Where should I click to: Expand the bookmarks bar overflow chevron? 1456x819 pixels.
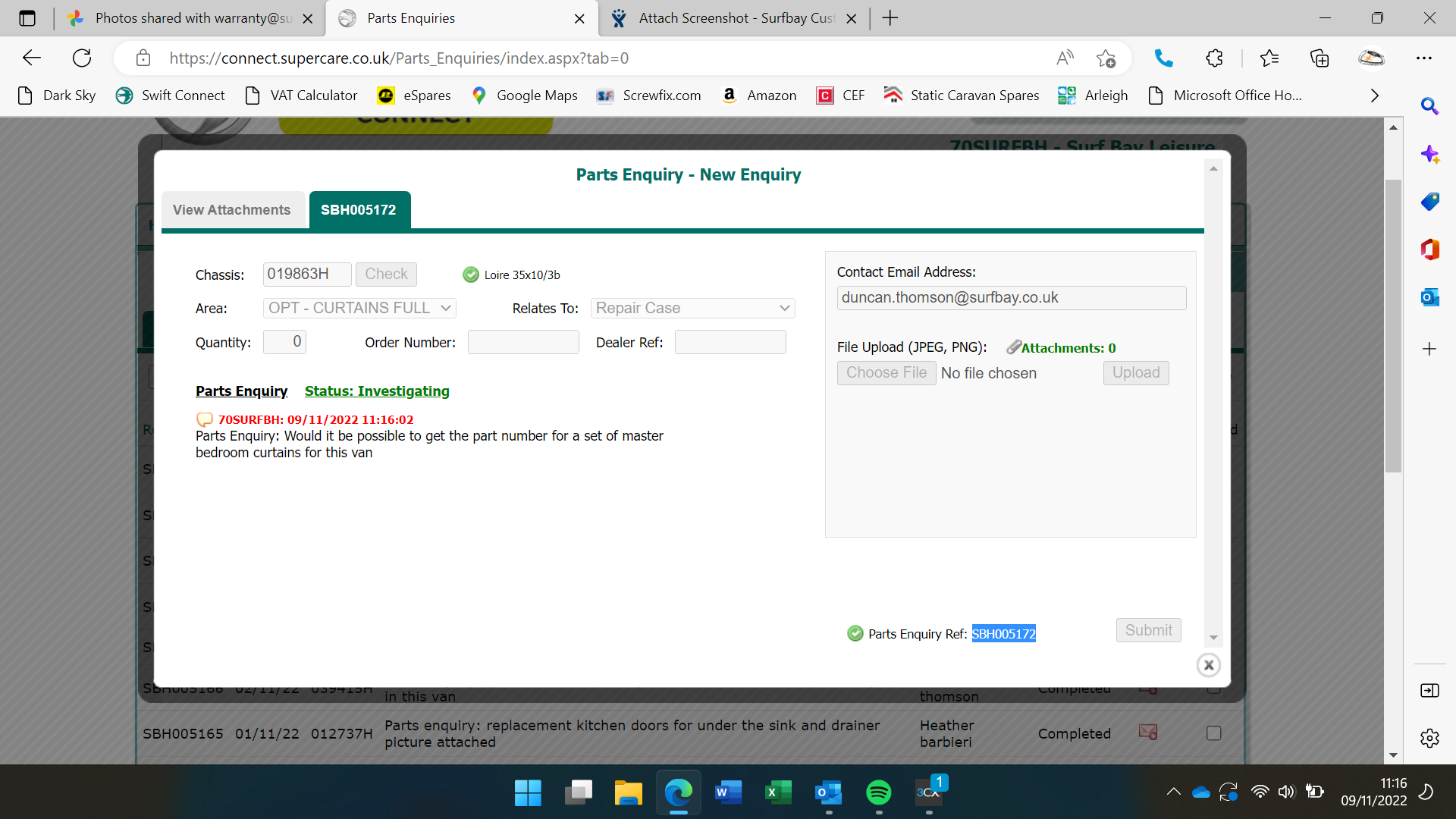click(x=1374, y=96)
